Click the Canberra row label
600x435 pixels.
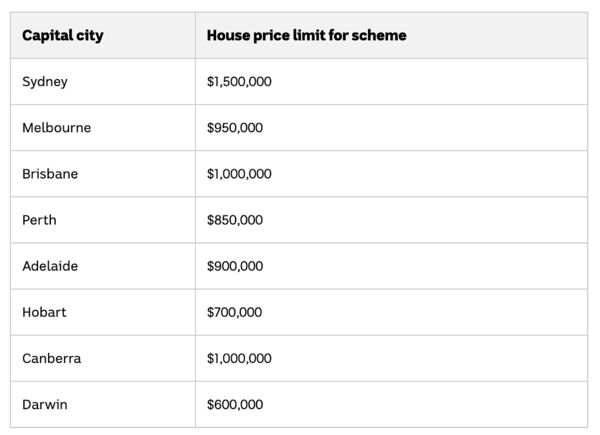52,358
